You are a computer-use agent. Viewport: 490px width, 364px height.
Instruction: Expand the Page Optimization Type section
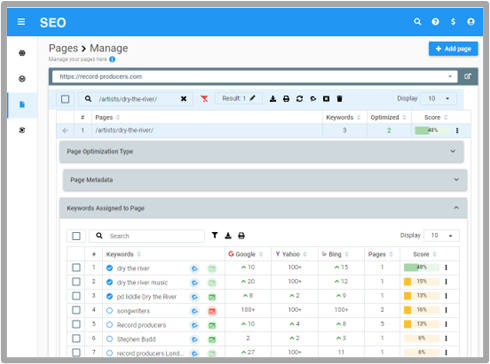[x=261, y=152]
